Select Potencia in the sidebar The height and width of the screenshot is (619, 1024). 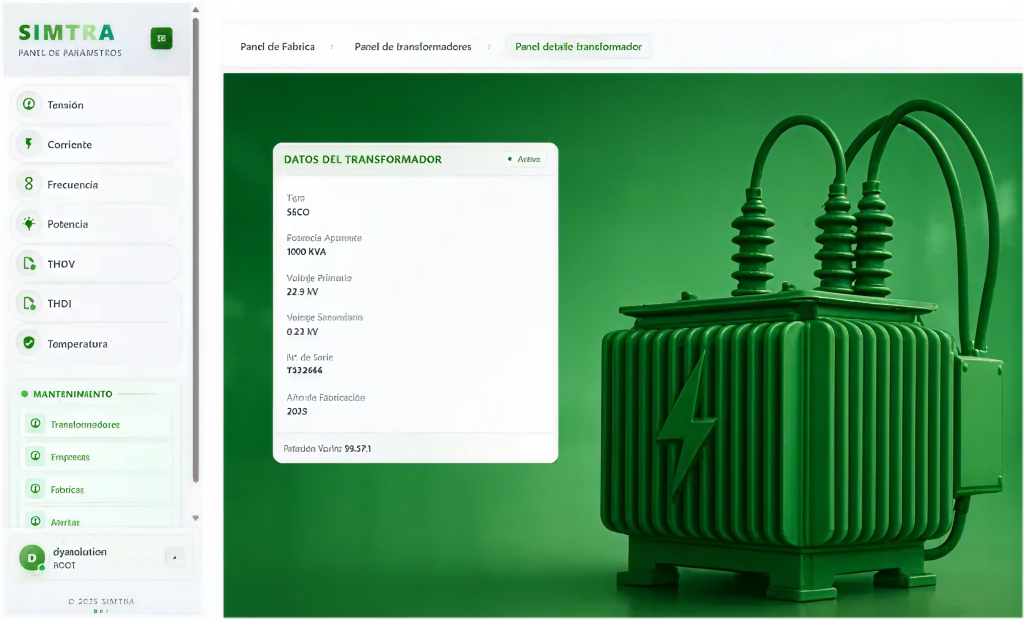click(95, 224)
